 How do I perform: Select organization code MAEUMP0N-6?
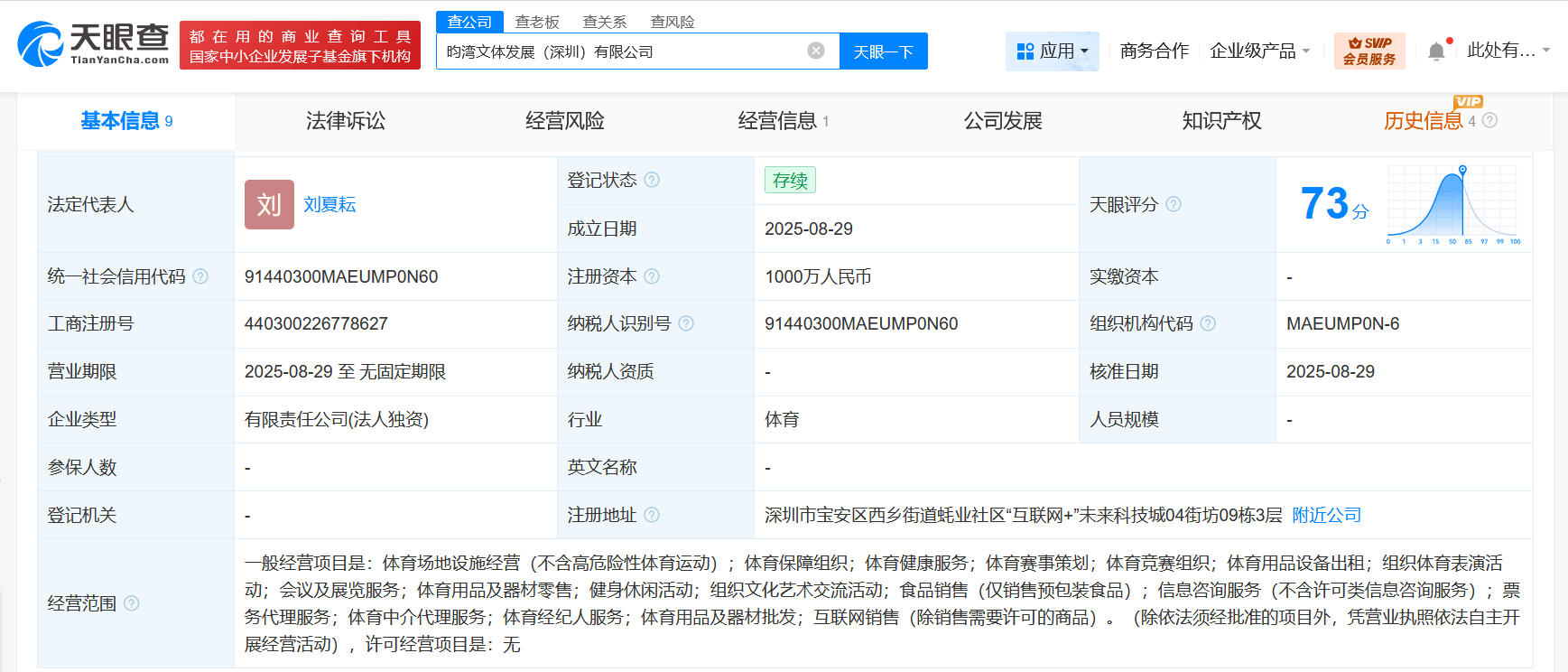[x=1343, y=323]
